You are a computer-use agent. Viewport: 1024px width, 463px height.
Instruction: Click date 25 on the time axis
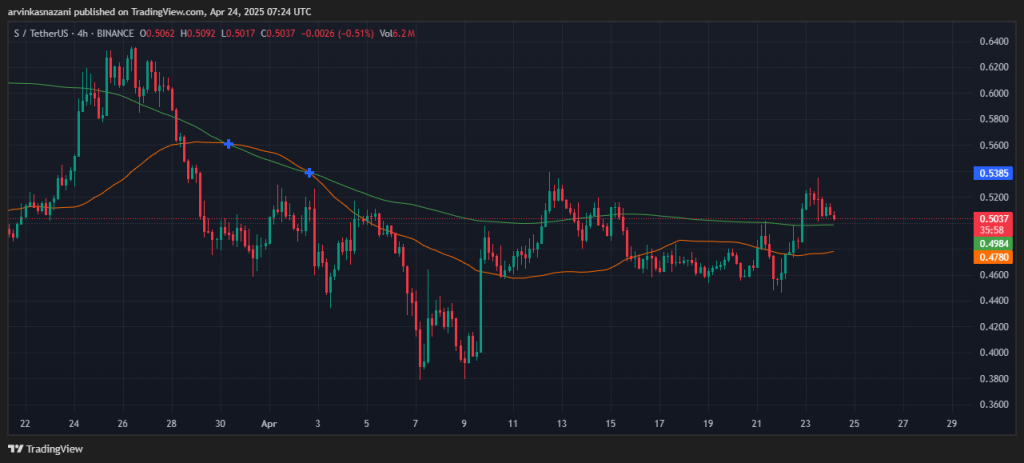click(x=854, y=424)
